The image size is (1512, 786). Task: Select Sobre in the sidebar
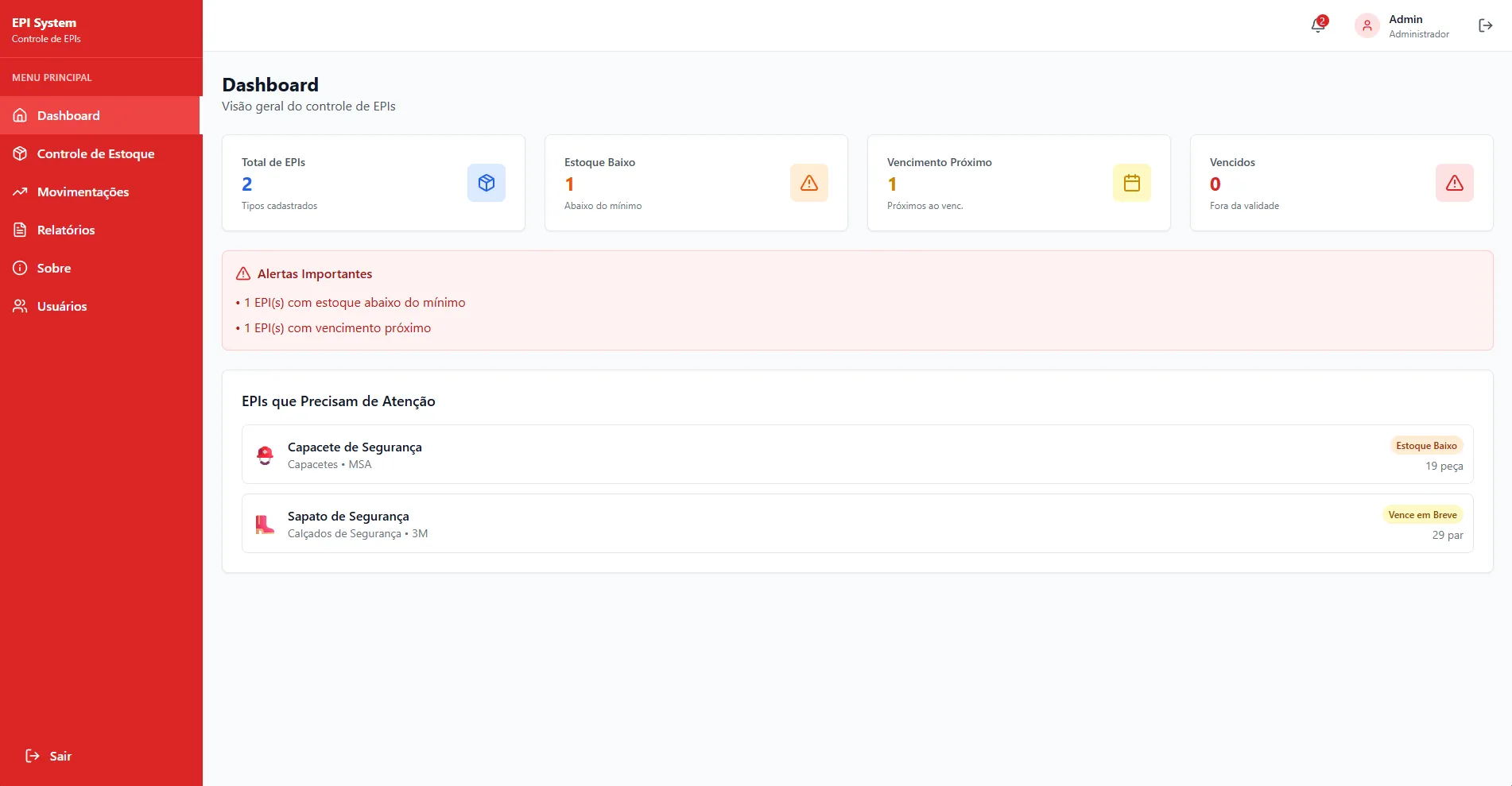click(x=54, y=268)
